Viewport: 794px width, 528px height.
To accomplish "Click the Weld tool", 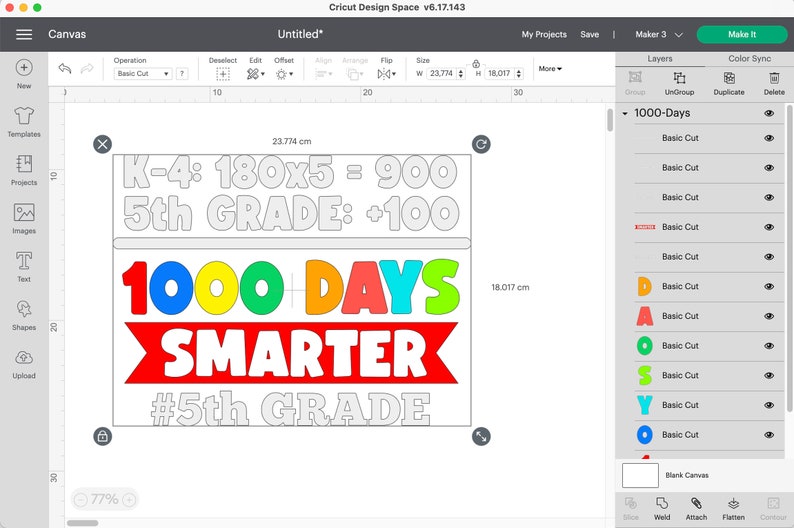I will 662,509.
